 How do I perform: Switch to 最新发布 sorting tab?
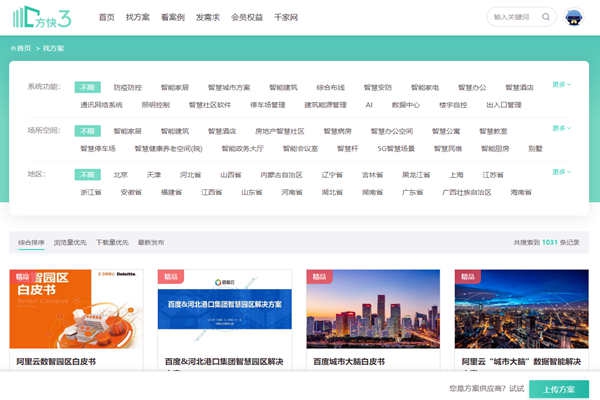tap(151, 242)
